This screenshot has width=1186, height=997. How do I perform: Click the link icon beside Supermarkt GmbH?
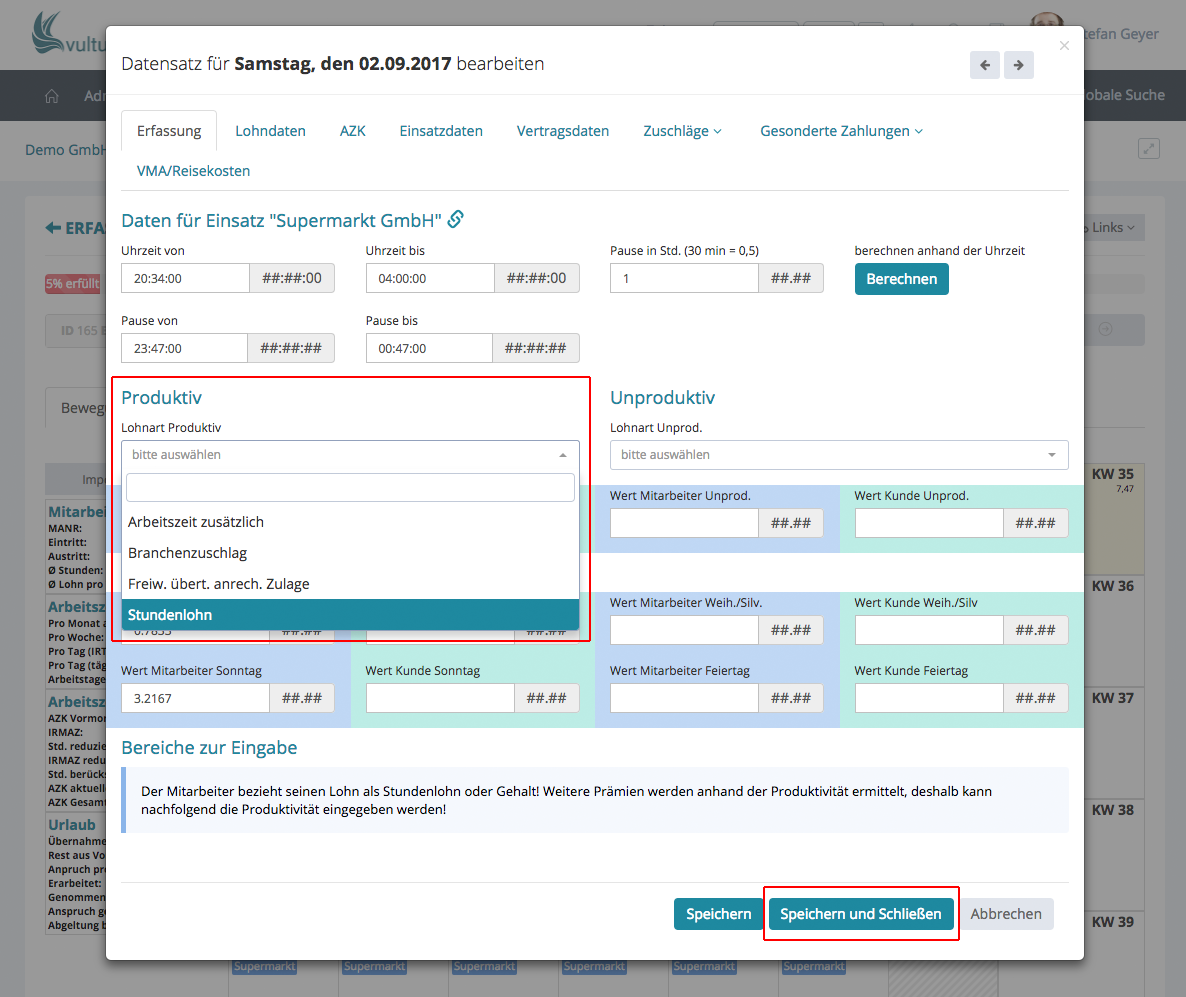click(456, 219)
